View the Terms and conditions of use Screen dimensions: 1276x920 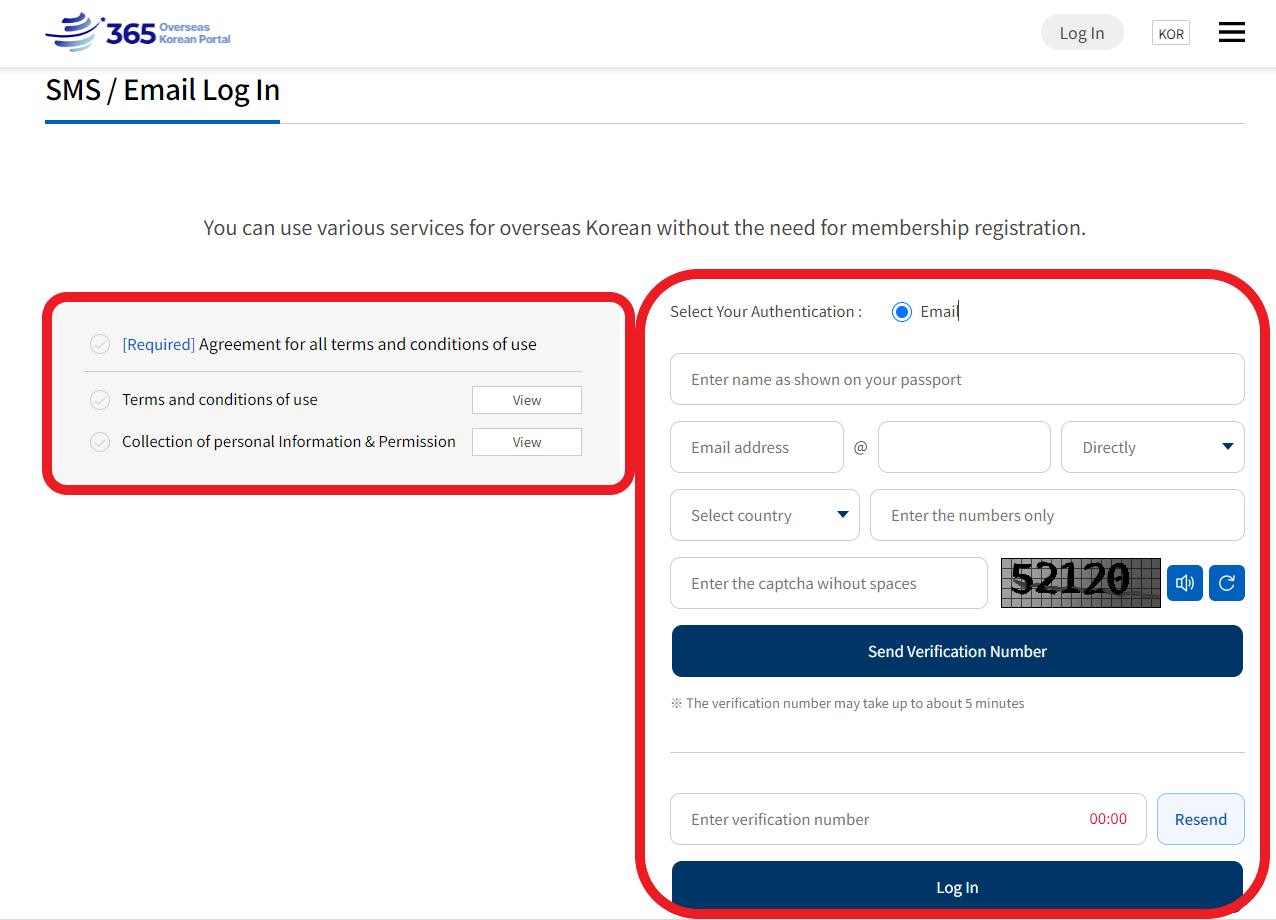[x=526, y=400]
